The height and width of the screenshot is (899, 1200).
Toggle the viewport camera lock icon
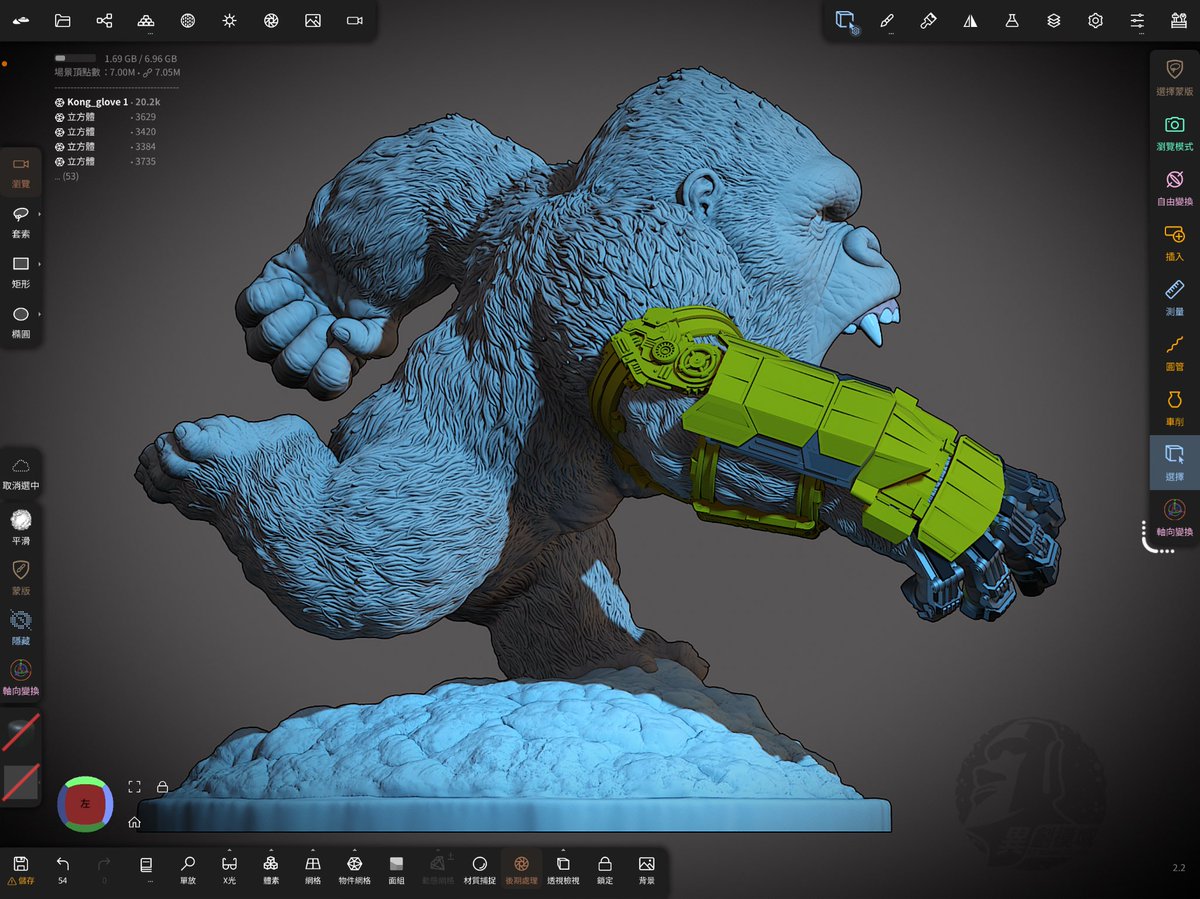[162, 787]
